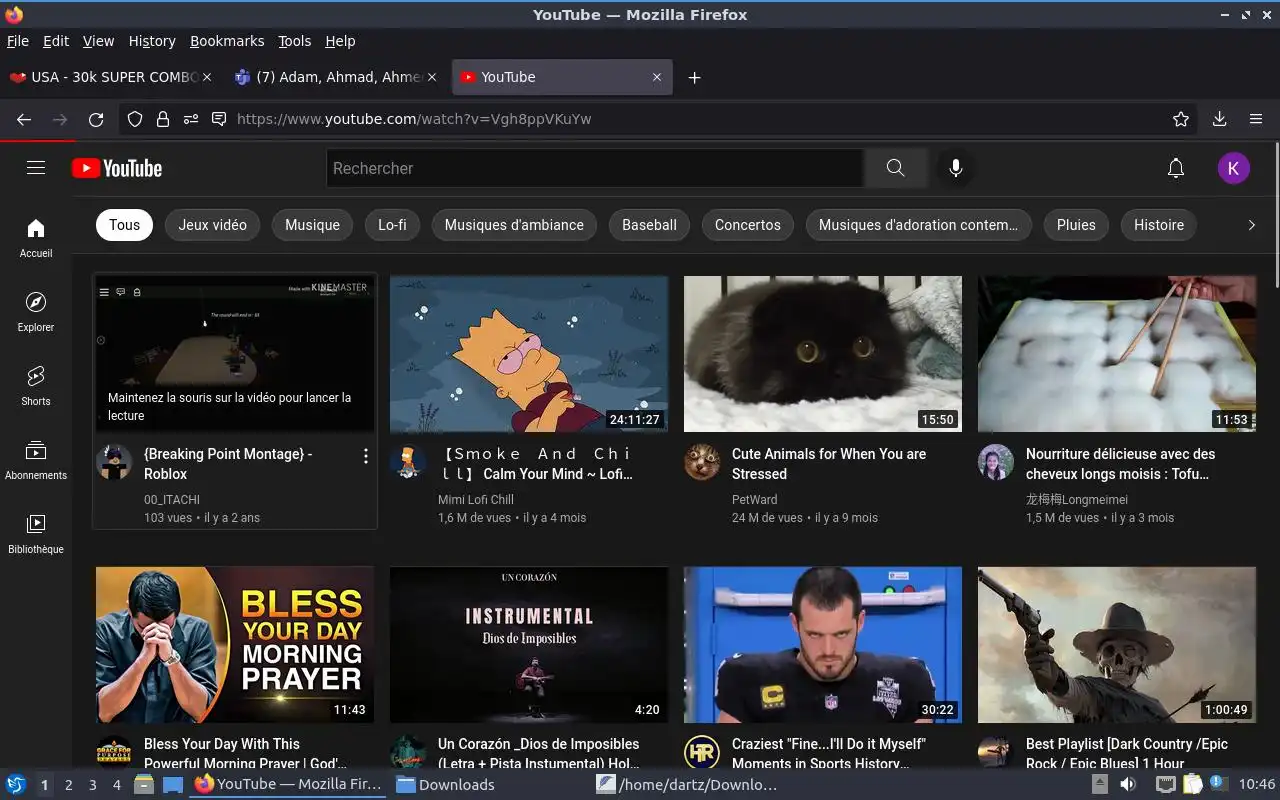
Task: Start voice search with the microphone icon
Action: [x=956, y=168]
